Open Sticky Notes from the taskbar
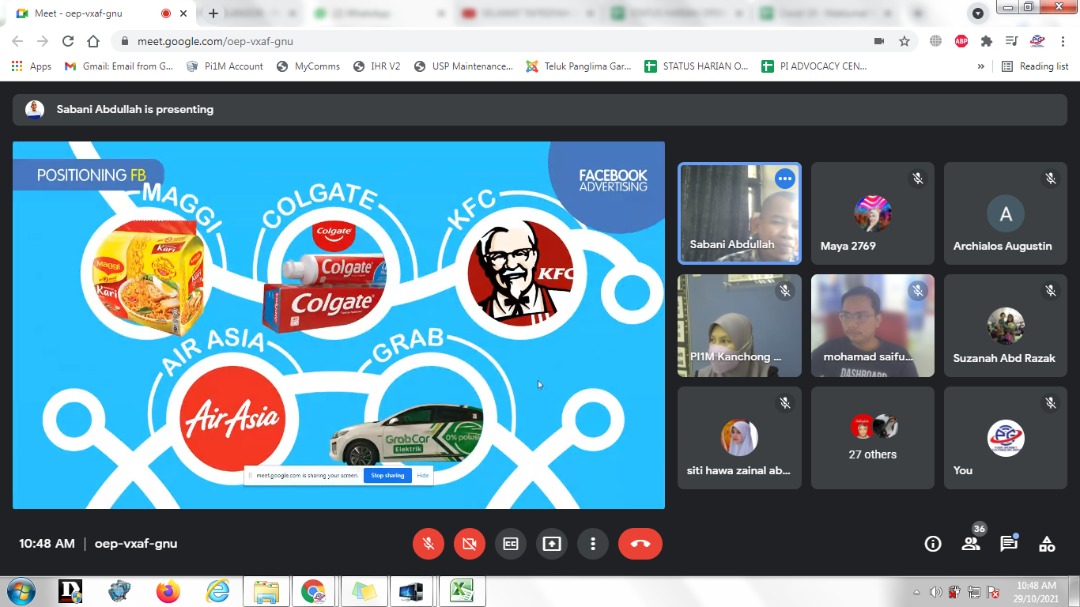 coord(364,592)
